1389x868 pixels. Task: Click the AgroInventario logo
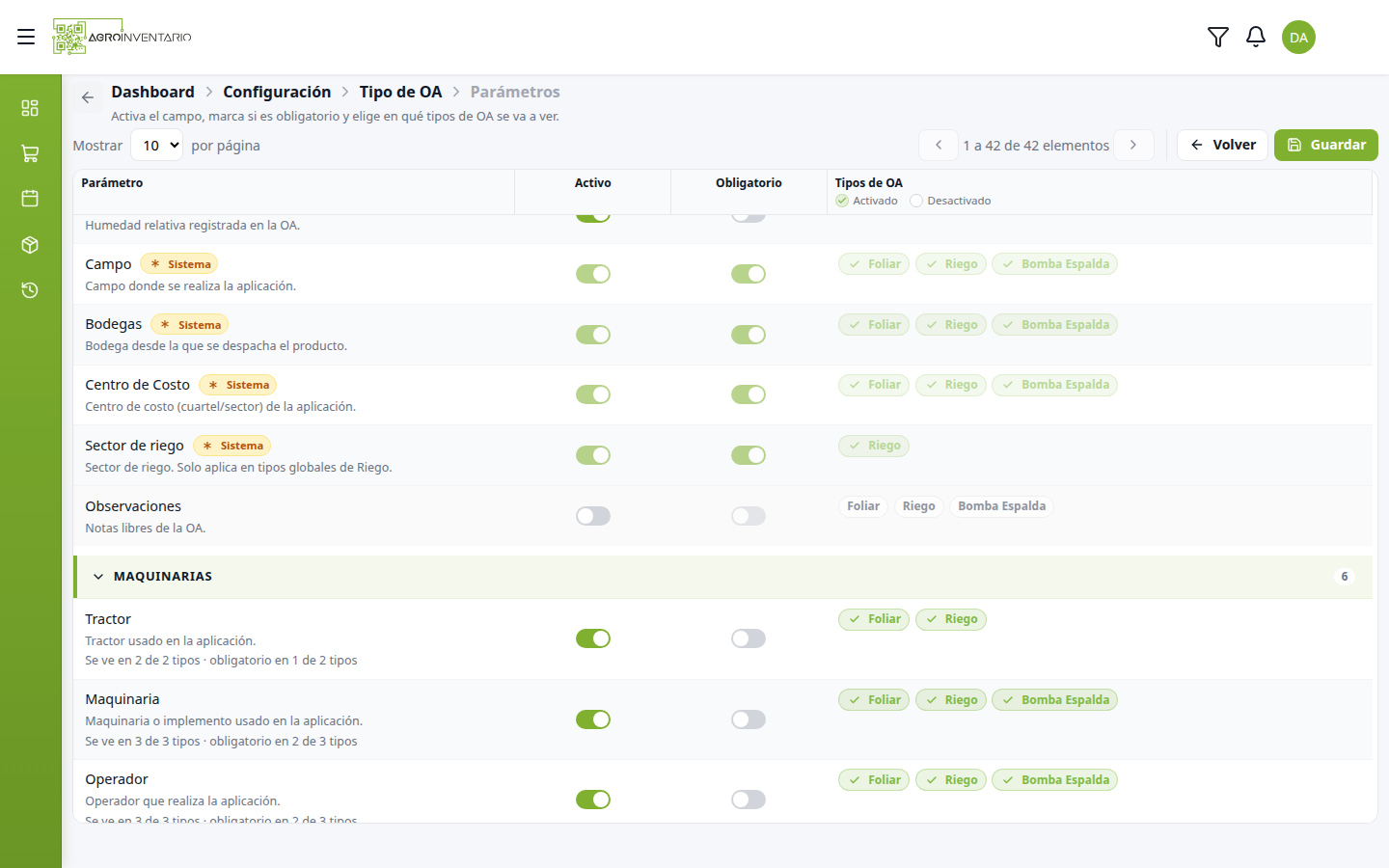click(123, 37)
